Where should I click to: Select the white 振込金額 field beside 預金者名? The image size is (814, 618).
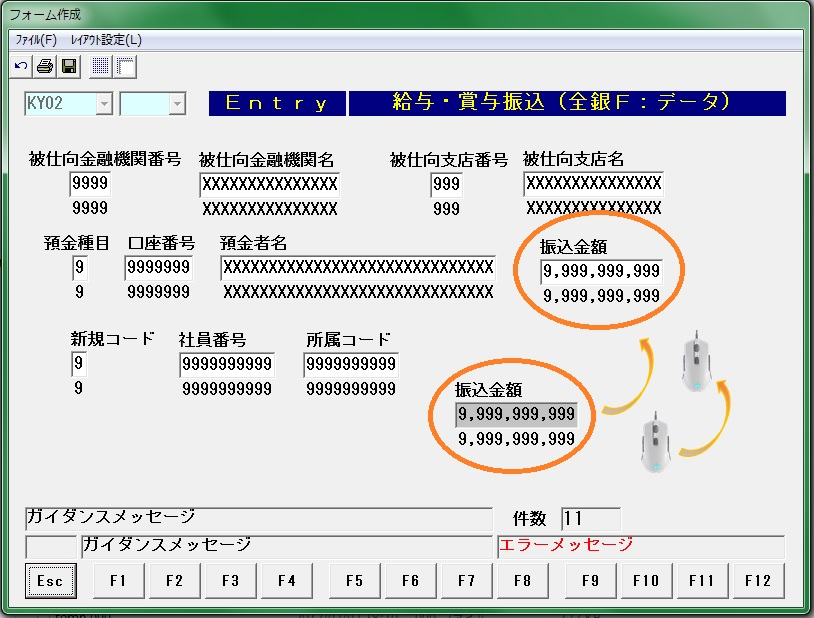click(x=601, y=272)
